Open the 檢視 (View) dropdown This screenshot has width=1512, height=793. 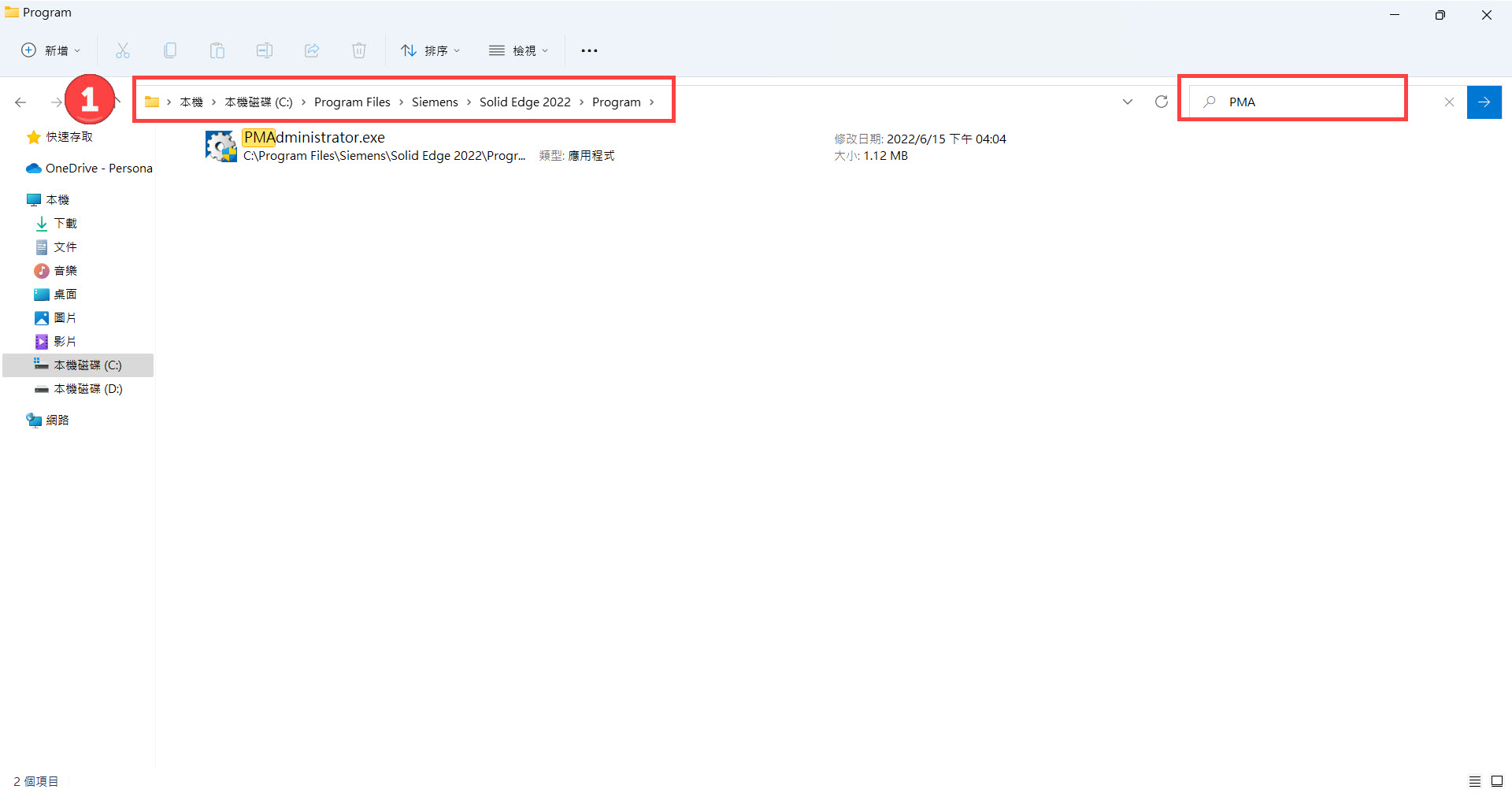[518, 50]
